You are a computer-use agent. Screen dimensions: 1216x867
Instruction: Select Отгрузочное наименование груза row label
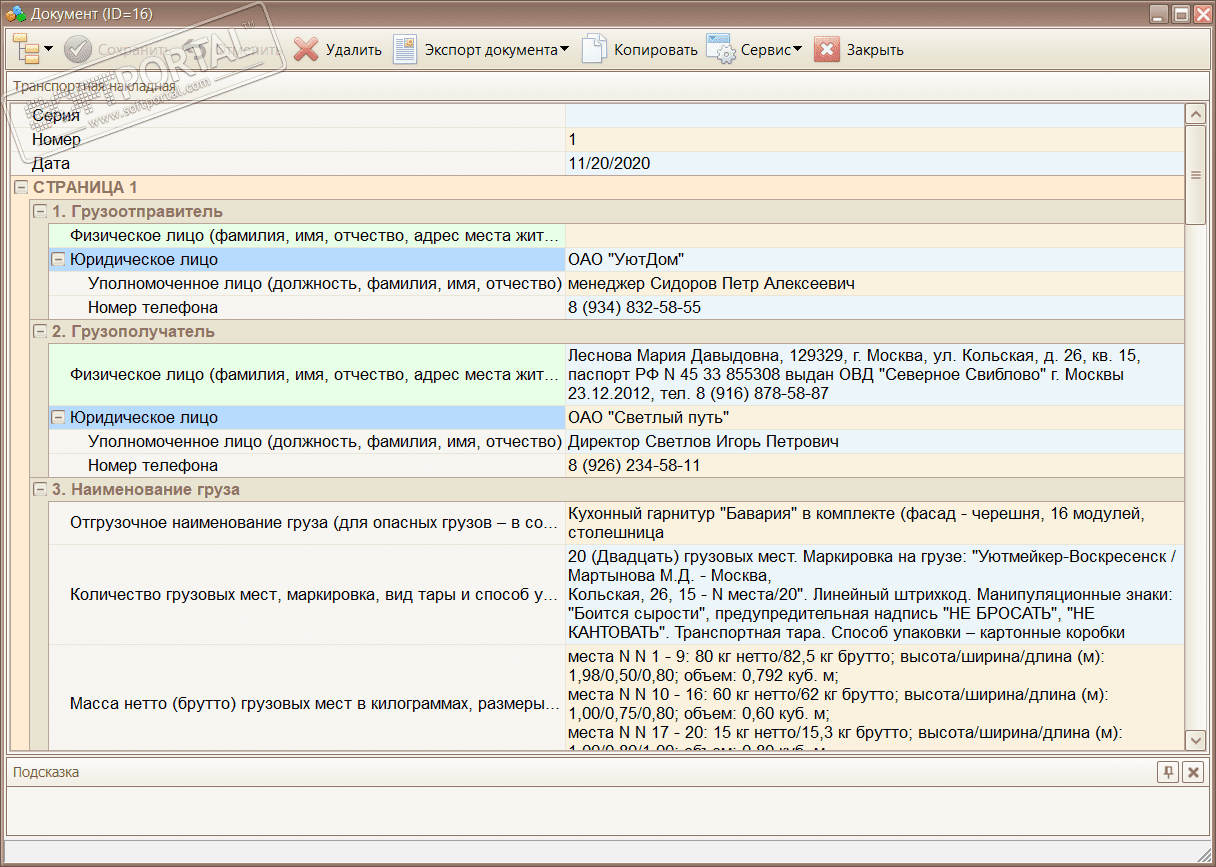click(314, 523)
